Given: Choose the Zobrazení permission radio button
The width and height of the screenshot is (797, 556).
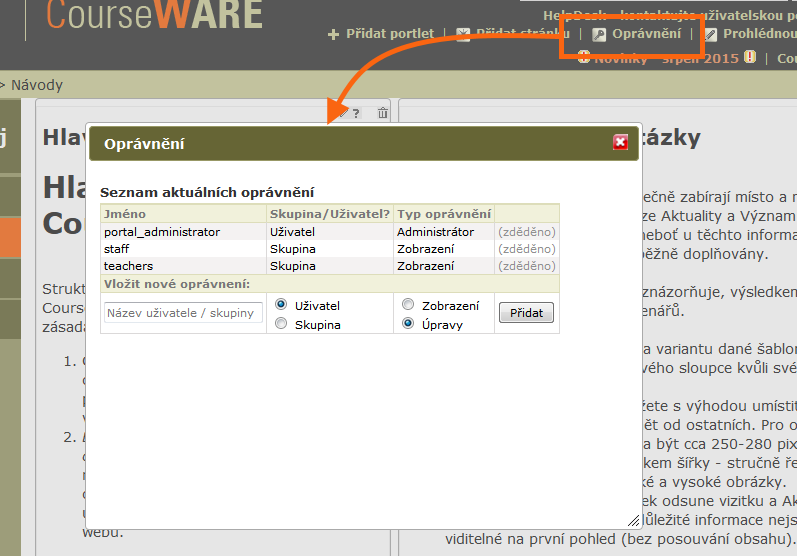Looking at the screenshot, I should coord(408,305).
